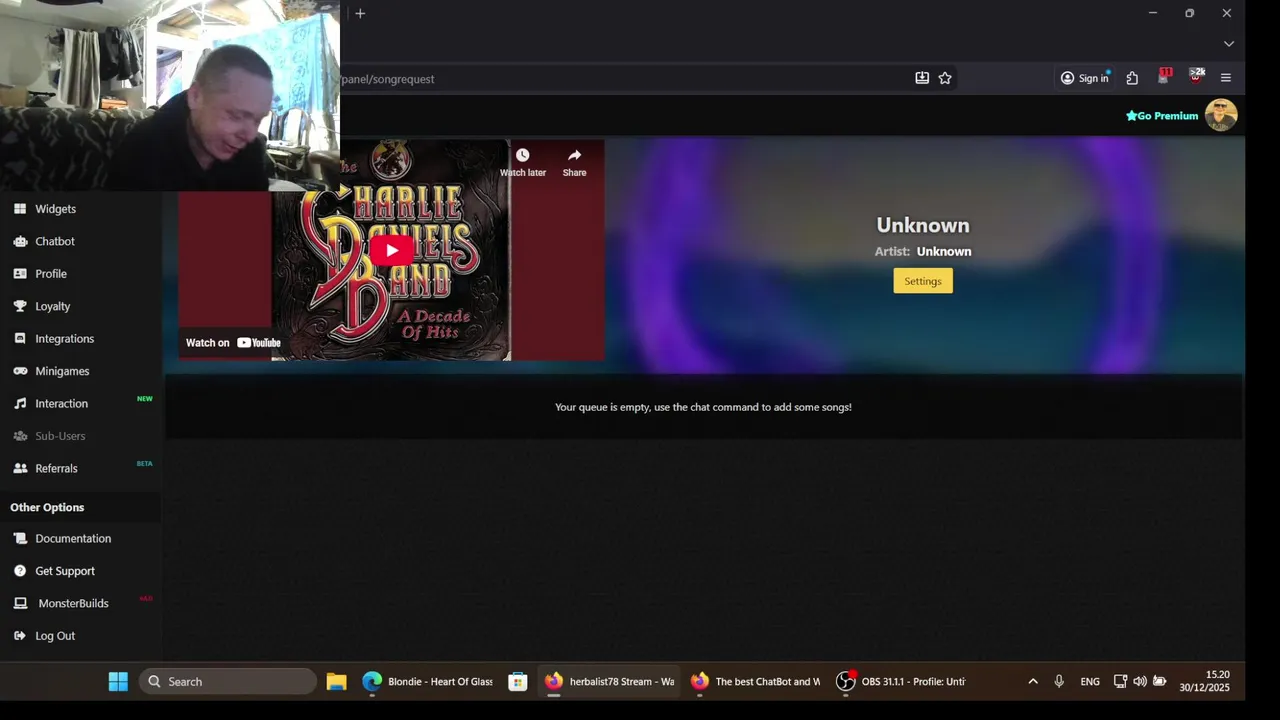Screen dimensions: 1280x720
Task: Switch to The best ChatBot Firefox window
Action: click(755, 681)
